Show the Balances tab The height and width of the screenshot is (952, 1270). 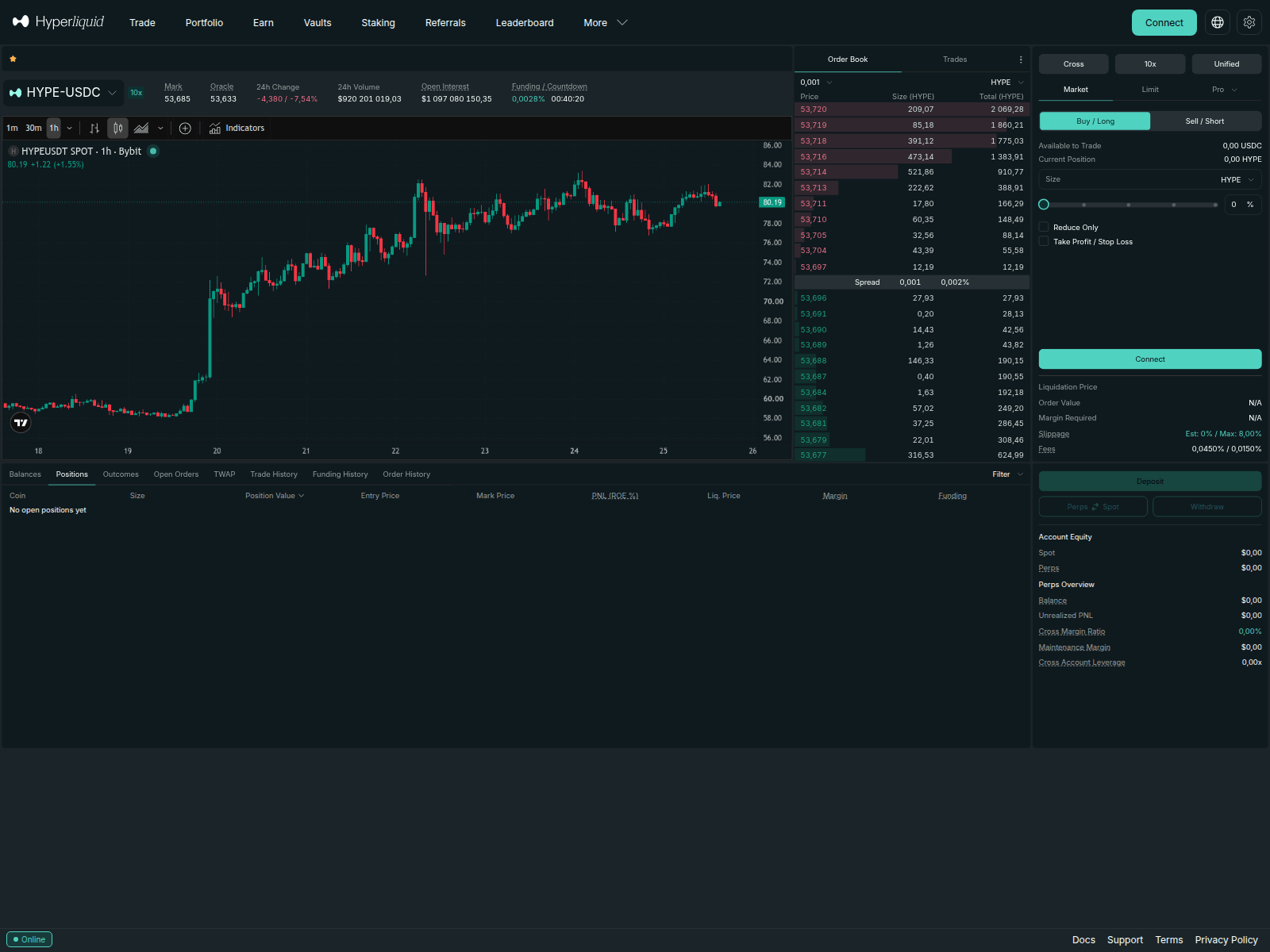(x=25, y=474)
